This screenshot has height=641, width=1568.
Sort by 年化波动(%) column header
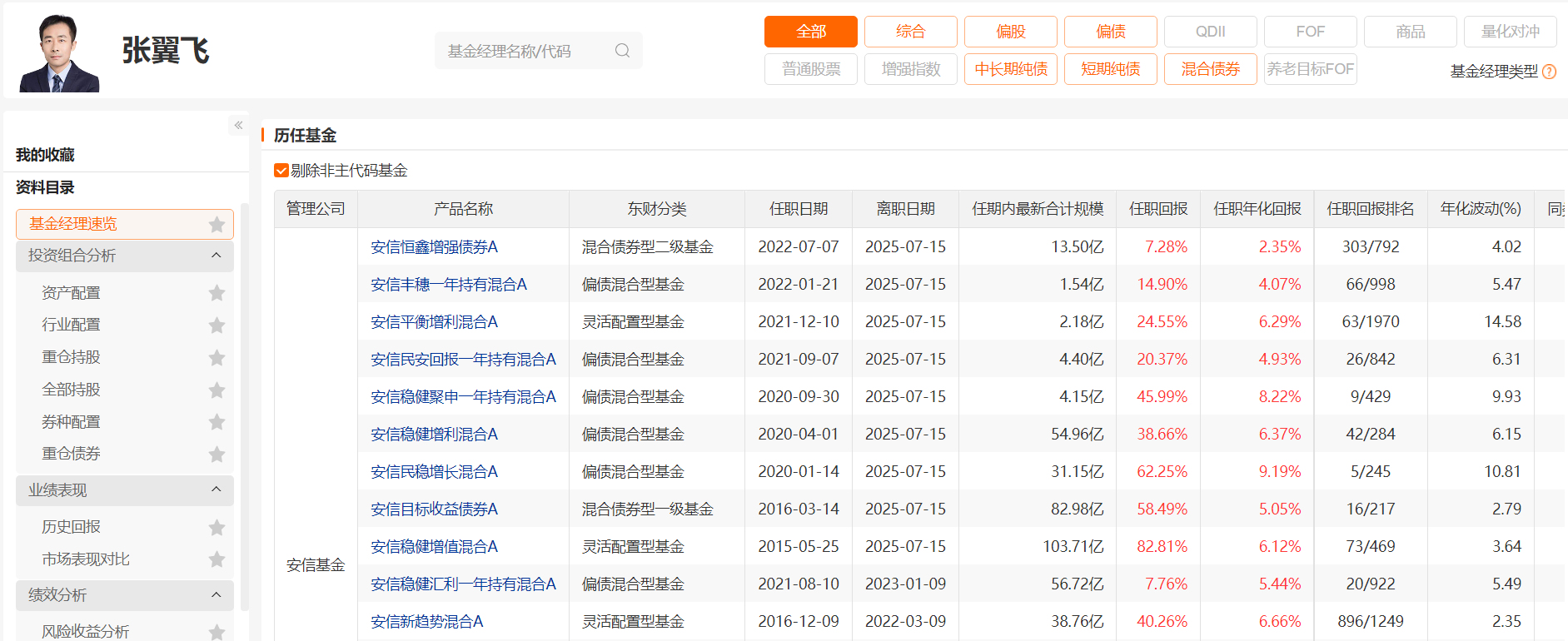[1481, 209]
